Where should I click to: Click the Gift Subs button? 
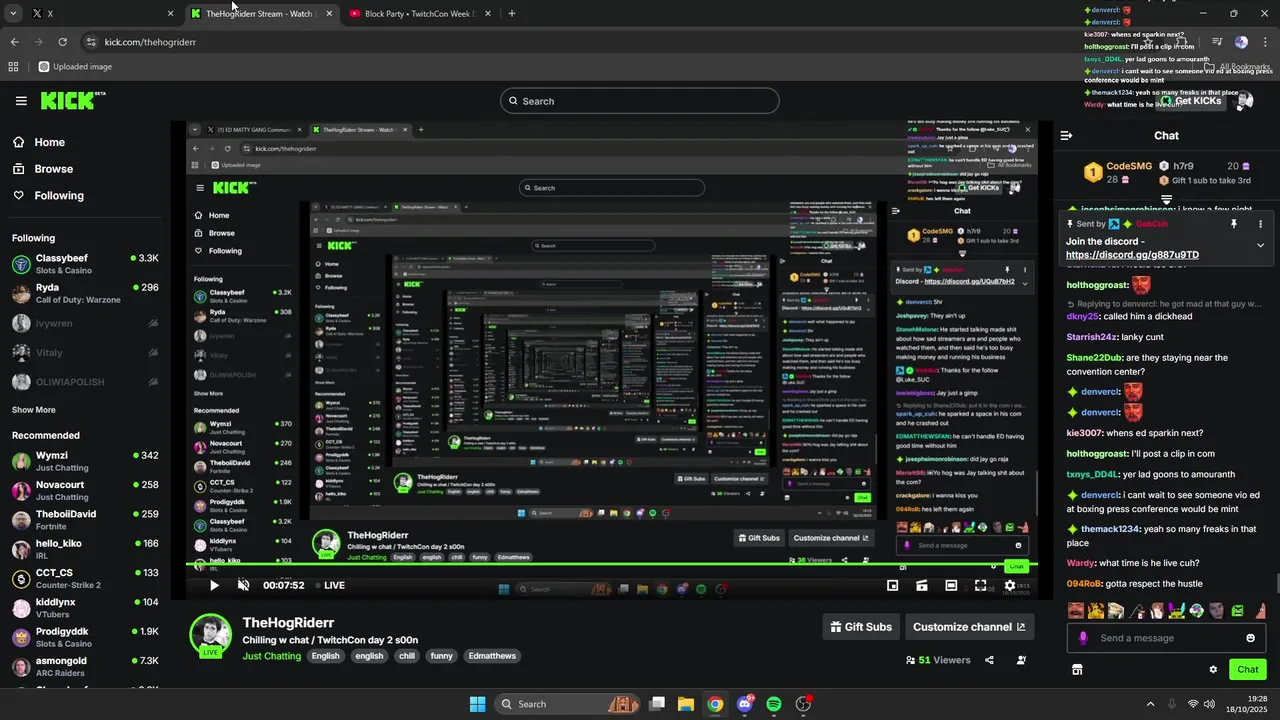point(861,627)
